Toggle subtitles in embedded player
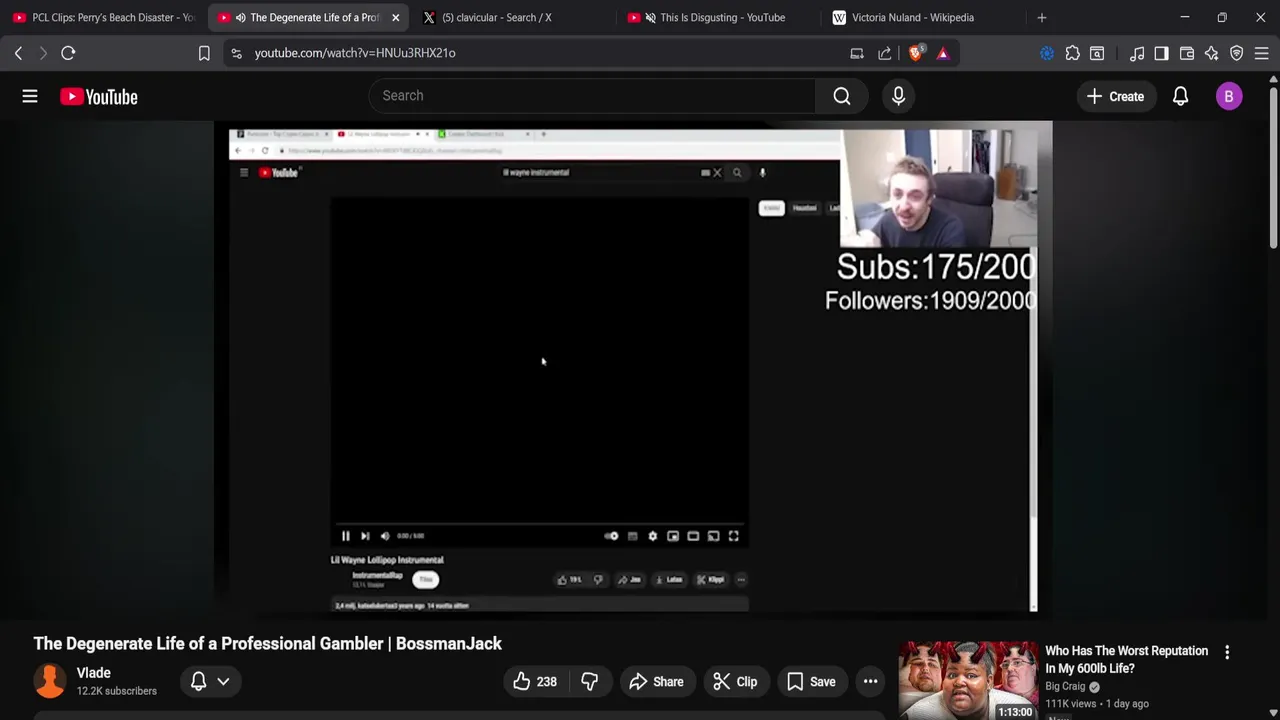This screenshot has width=1280, height=720. click(632, 536)
